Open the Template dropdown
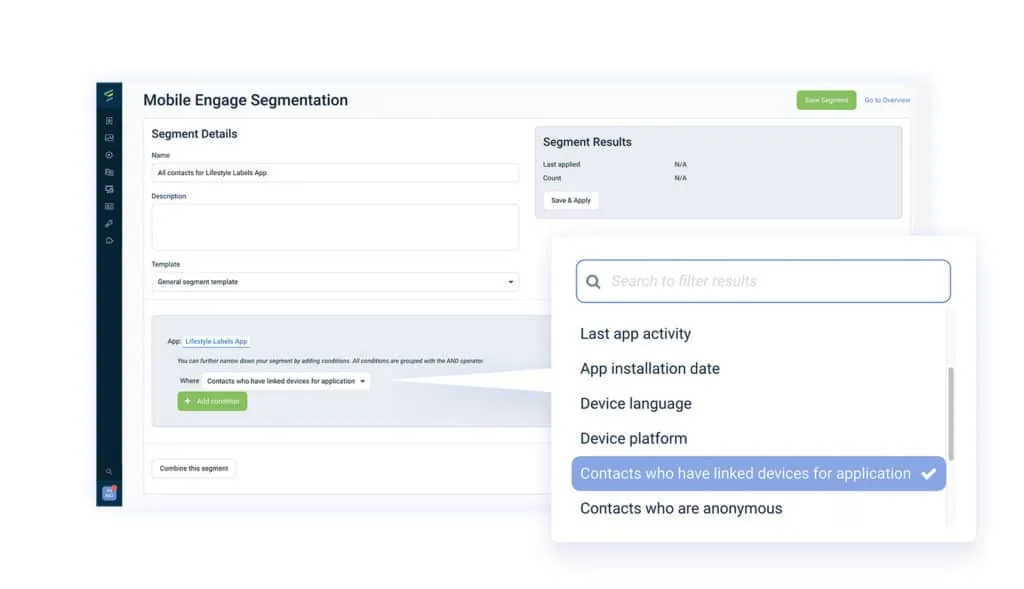Image resolution: width=1024 pixels, height=589 pixels. click(x=336, y=282)
